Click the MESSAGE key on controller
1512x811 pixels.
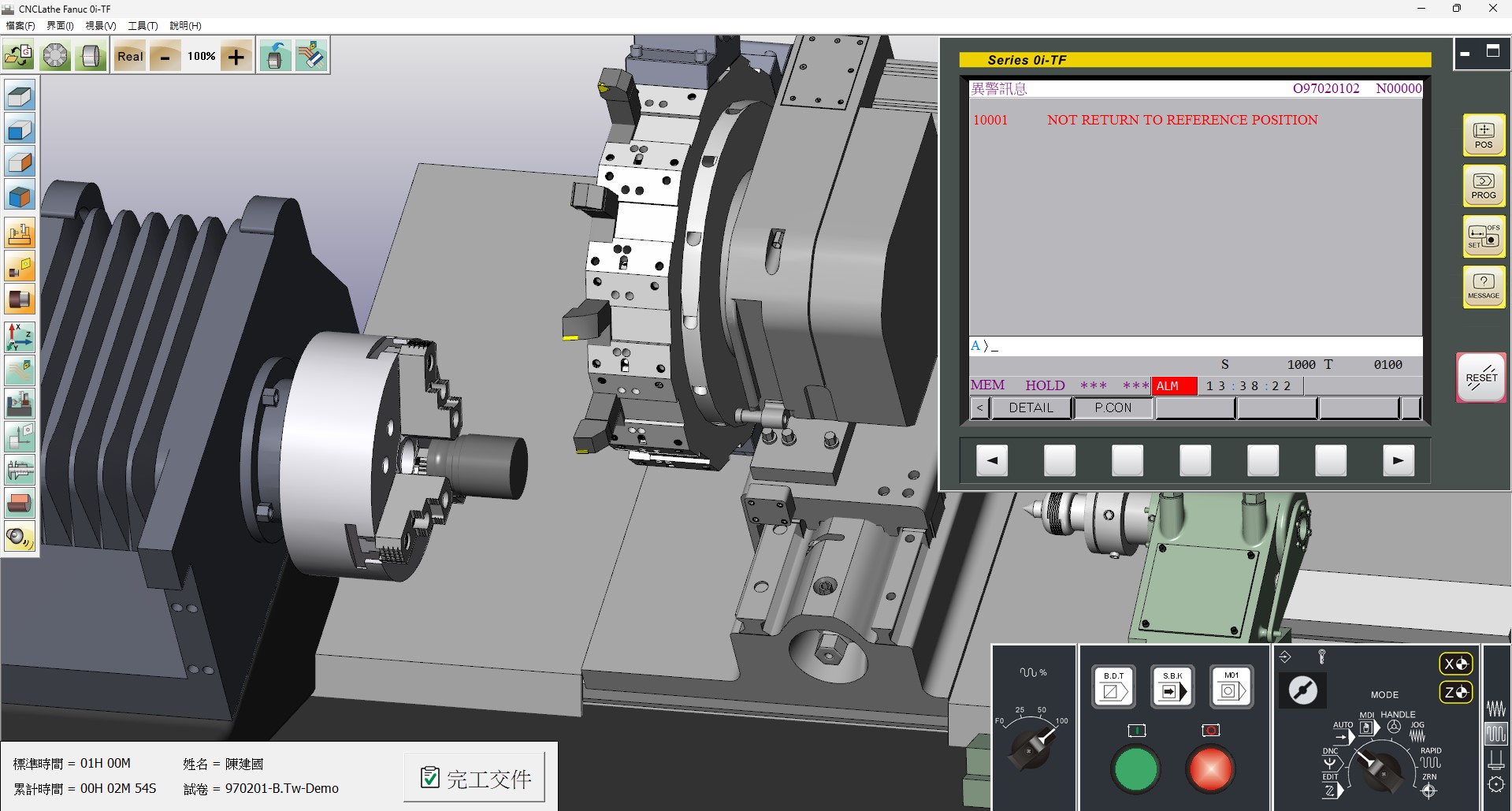[1484, 286]
